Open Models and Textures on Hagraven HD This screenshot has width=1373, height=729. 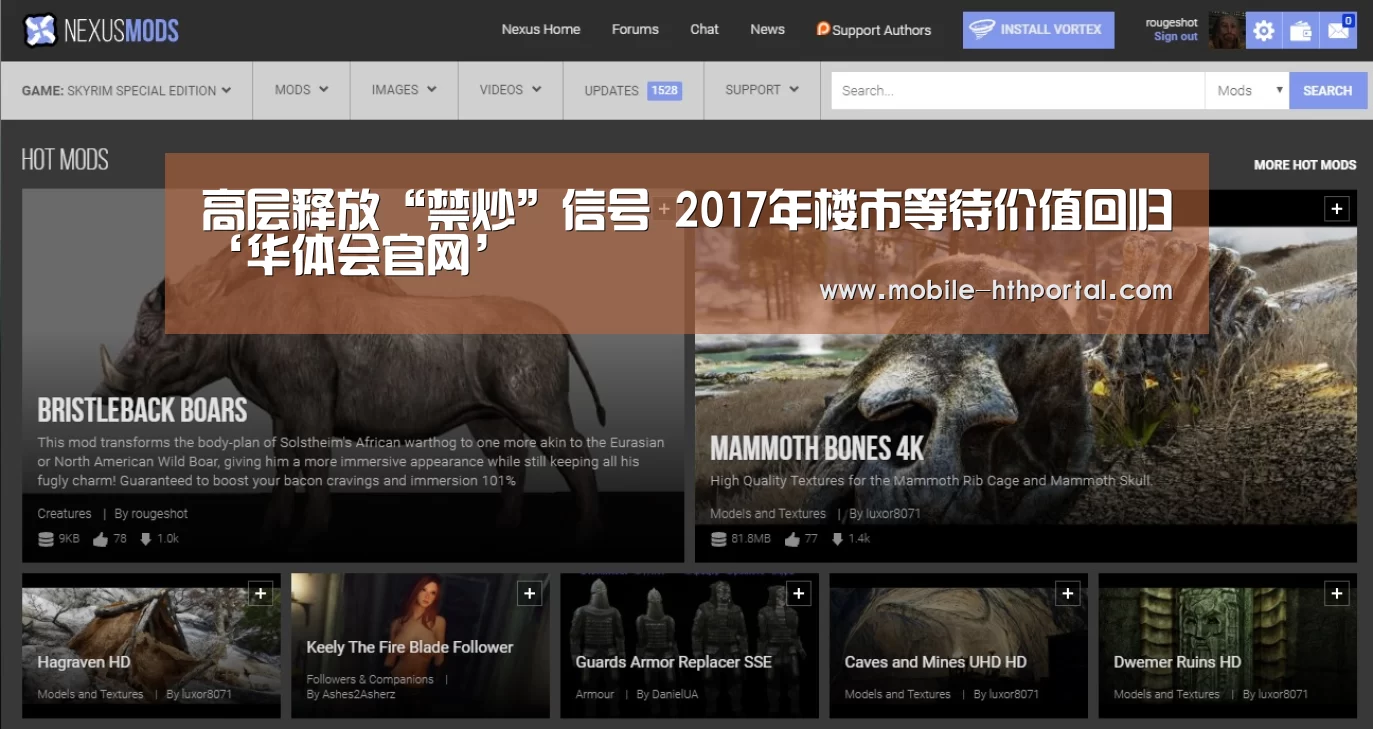90,694
